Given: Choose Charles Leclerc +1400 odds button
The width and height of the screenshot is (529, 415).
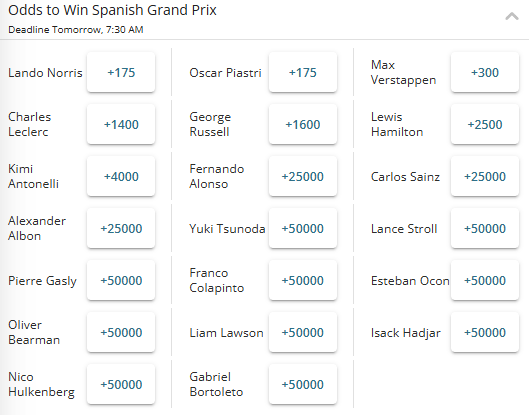Looking at the screenshot, I should pos(121,124).
